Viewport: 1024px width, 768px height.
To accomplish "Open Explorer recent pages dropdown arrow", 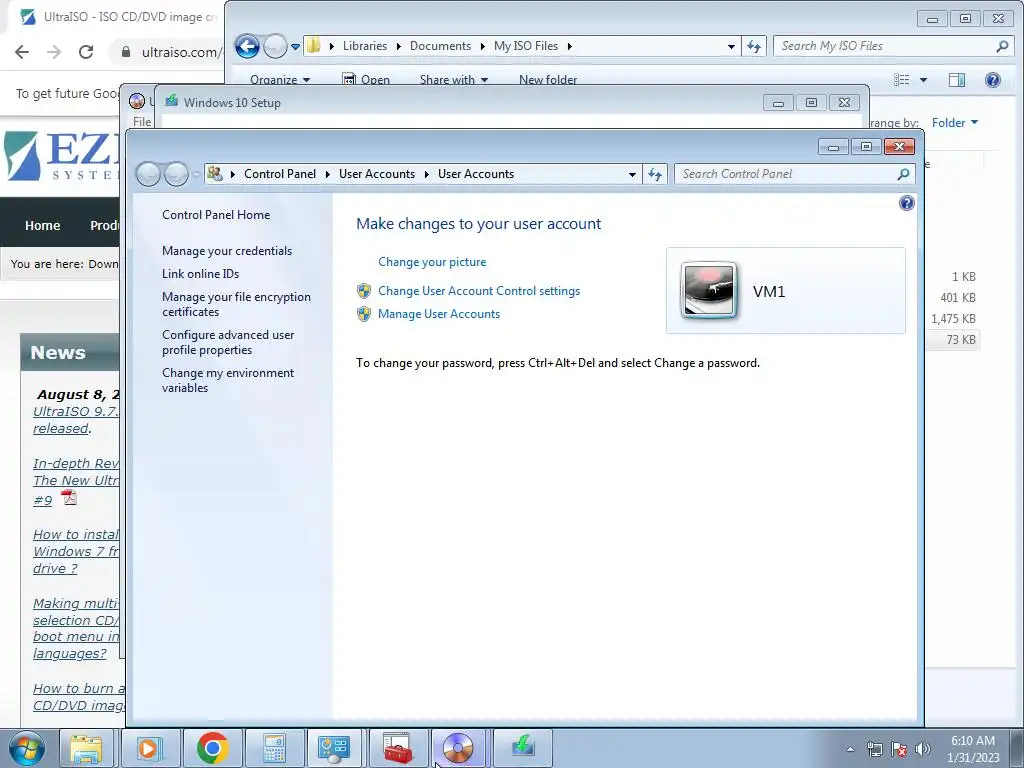I will pyautogui.click(x=295, y=46).
